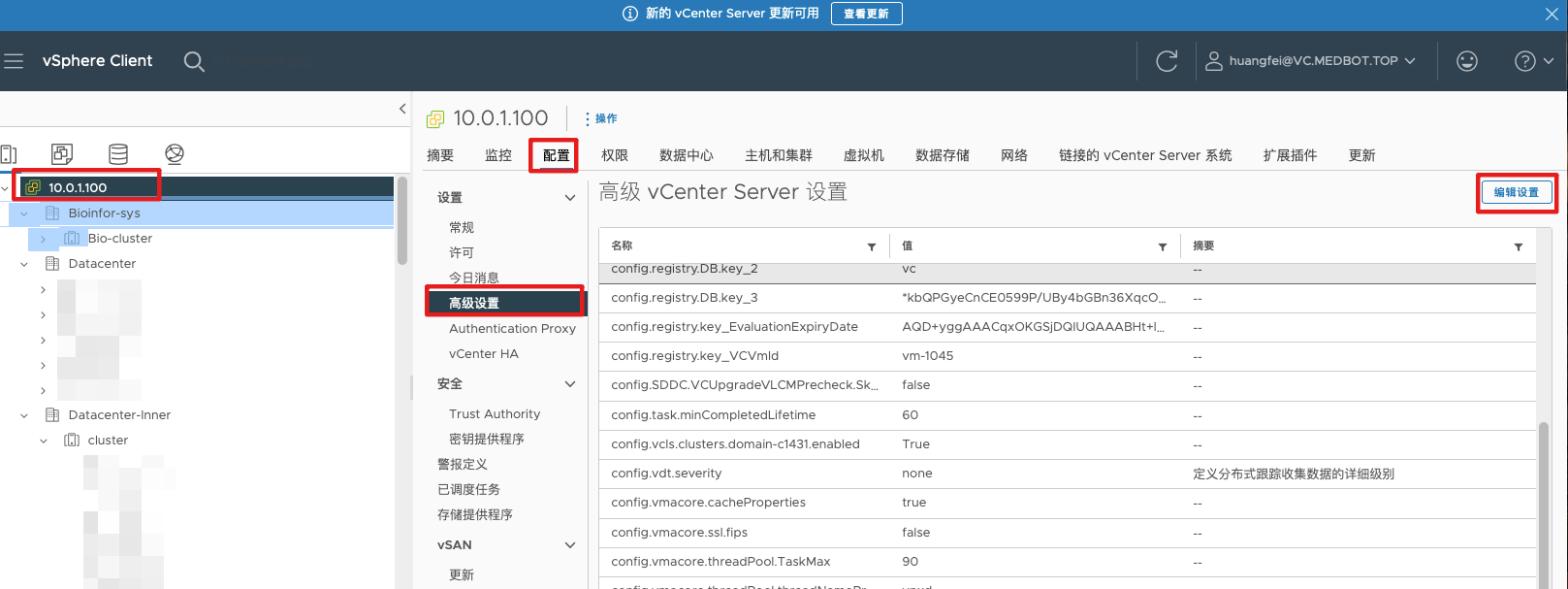The image size is (1568, 589).
Task: Open vCenter HA settings
Action: [x=484, y=354]
